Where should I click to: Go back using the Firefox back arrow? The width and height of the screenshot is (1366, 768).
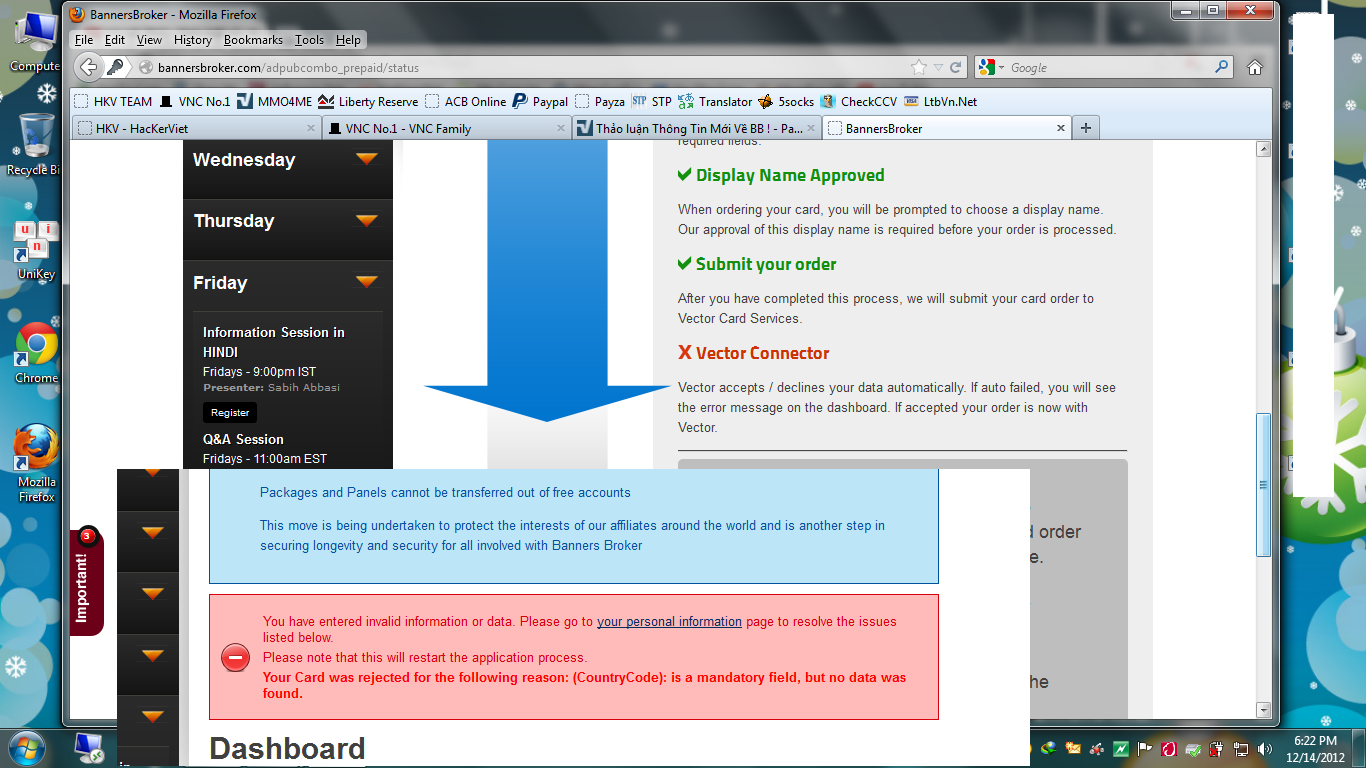click(x=89, y=67)
